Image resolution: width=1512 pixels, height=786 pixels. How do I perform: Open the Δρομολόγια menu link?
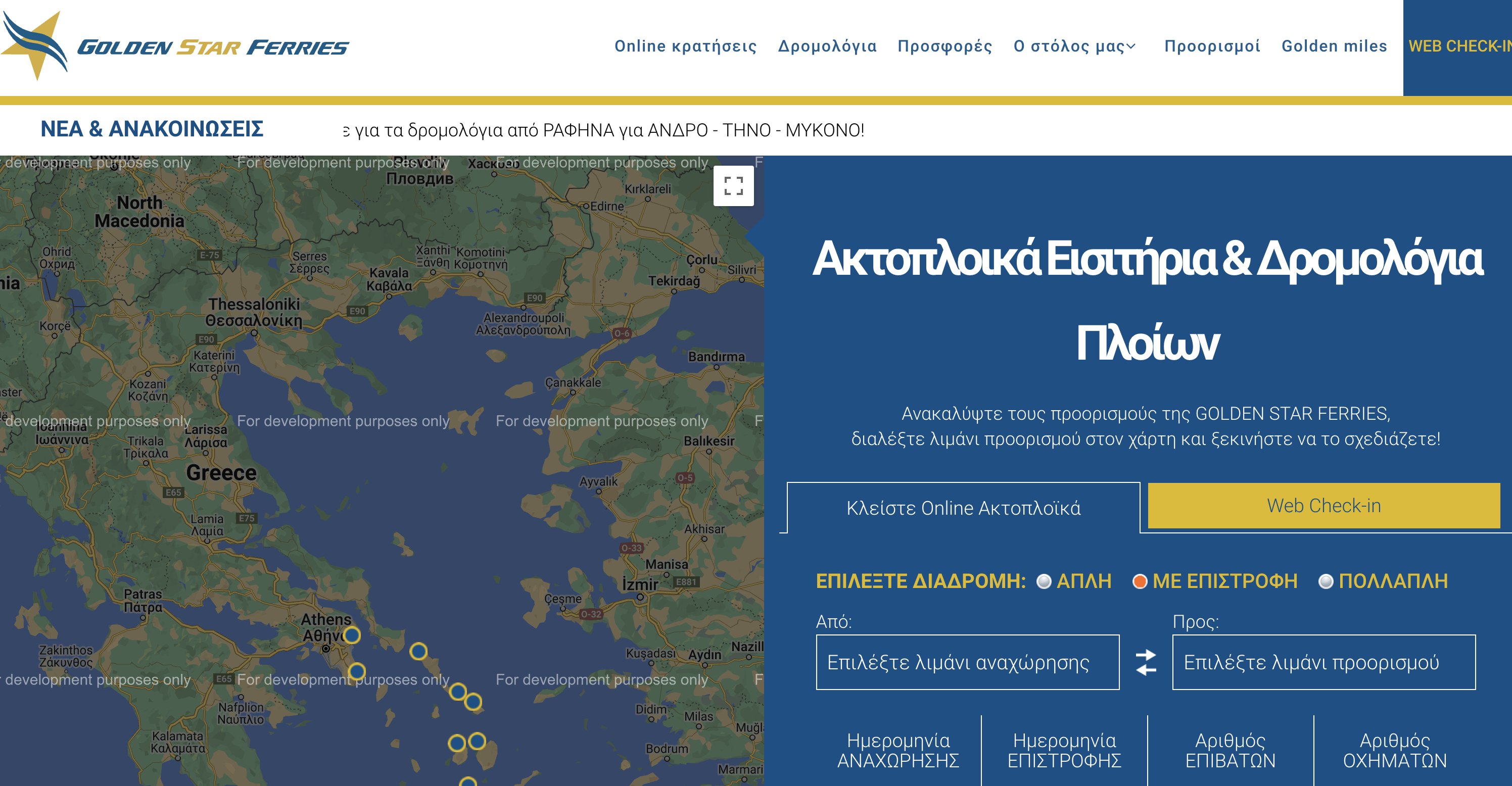pos(827,46)
